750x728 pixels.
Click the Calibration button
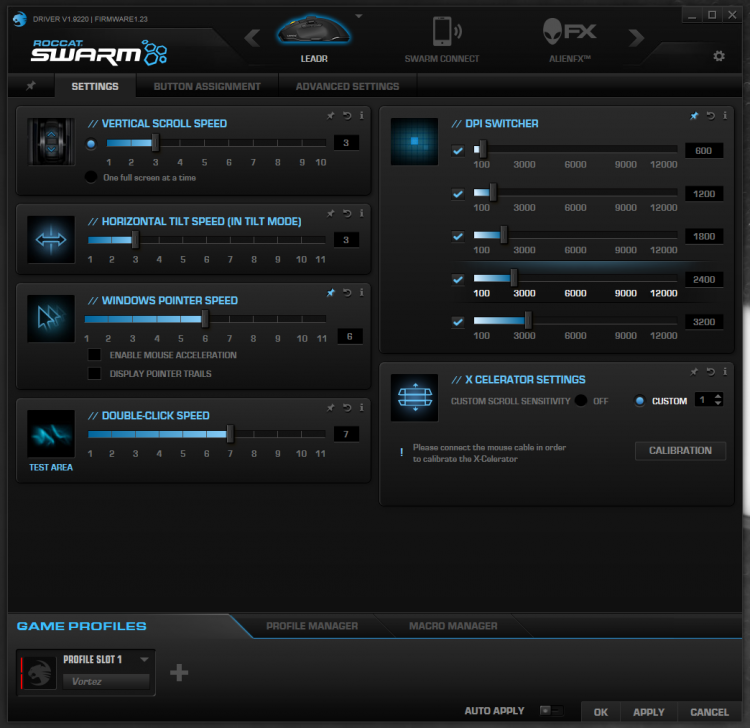click(680, 451)
